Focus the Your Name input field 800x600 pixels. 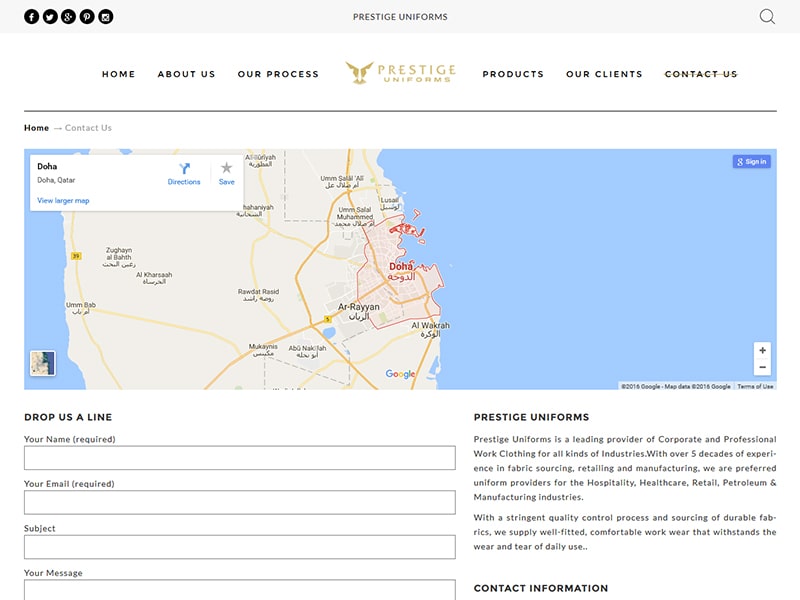pos(240,458)
